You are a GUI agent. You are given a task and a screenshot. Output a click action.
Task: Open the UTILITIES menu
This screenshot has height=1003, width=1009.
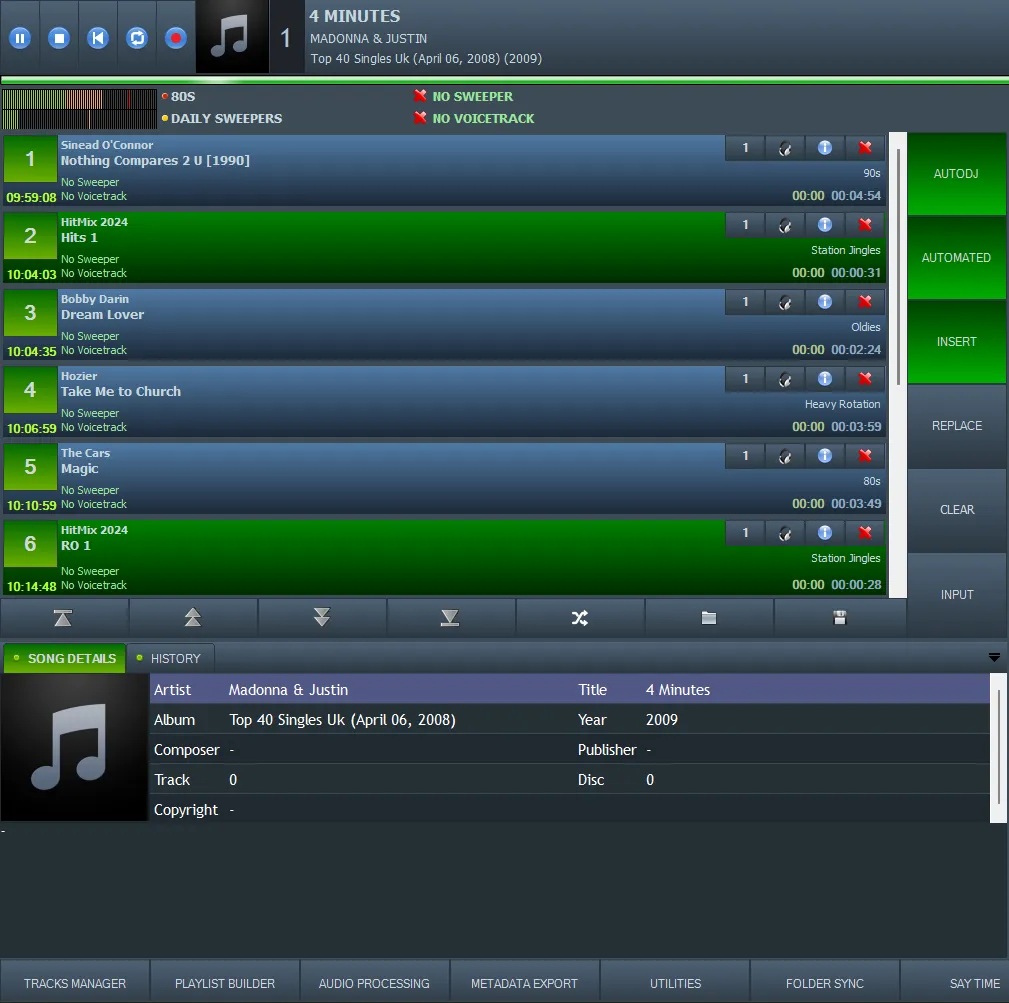[674, 983]
